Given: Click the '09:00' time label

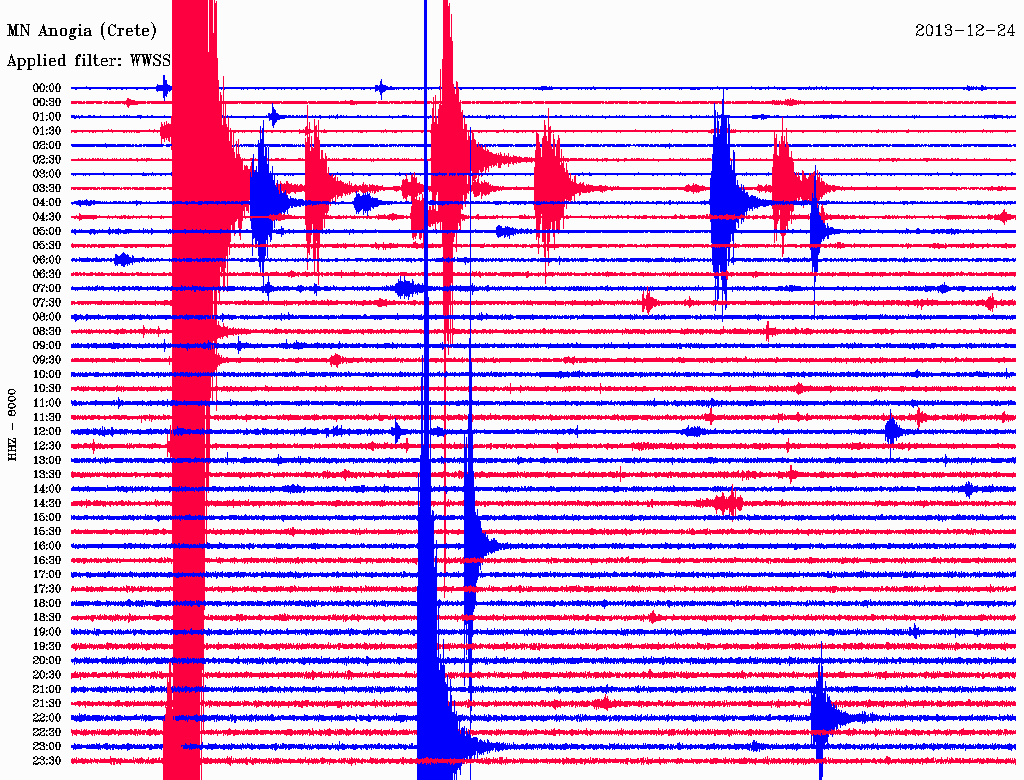Looking at the screenshot, I should pyautogui.click(x=47, y=346).
